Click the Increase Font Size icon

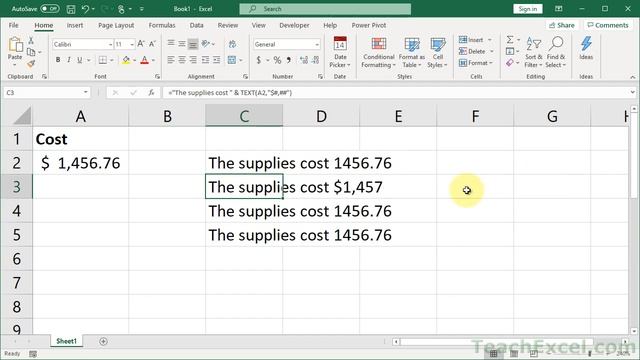click(141, 44)
